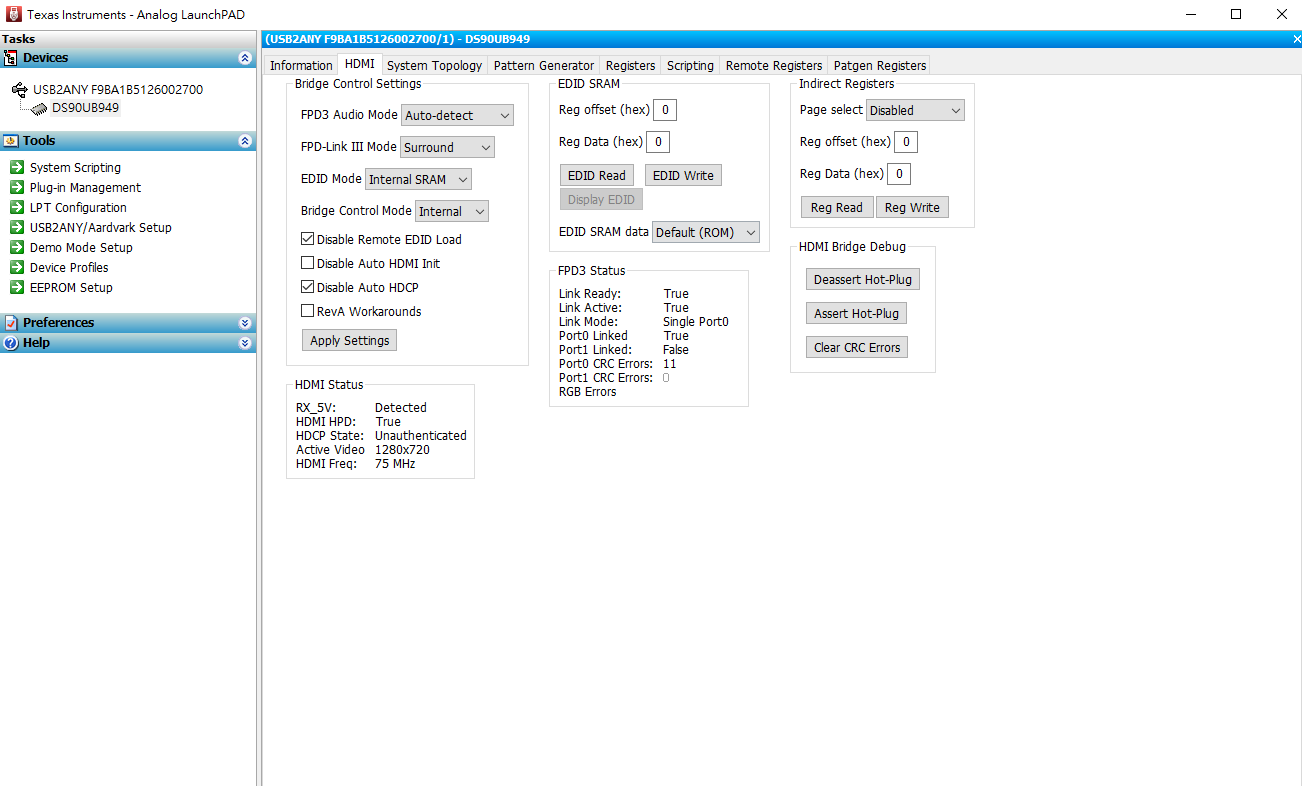Click the Deassert Hot-Plug button
The height and width of the screenshot is (786, 1302).
(x=863, y=279)
